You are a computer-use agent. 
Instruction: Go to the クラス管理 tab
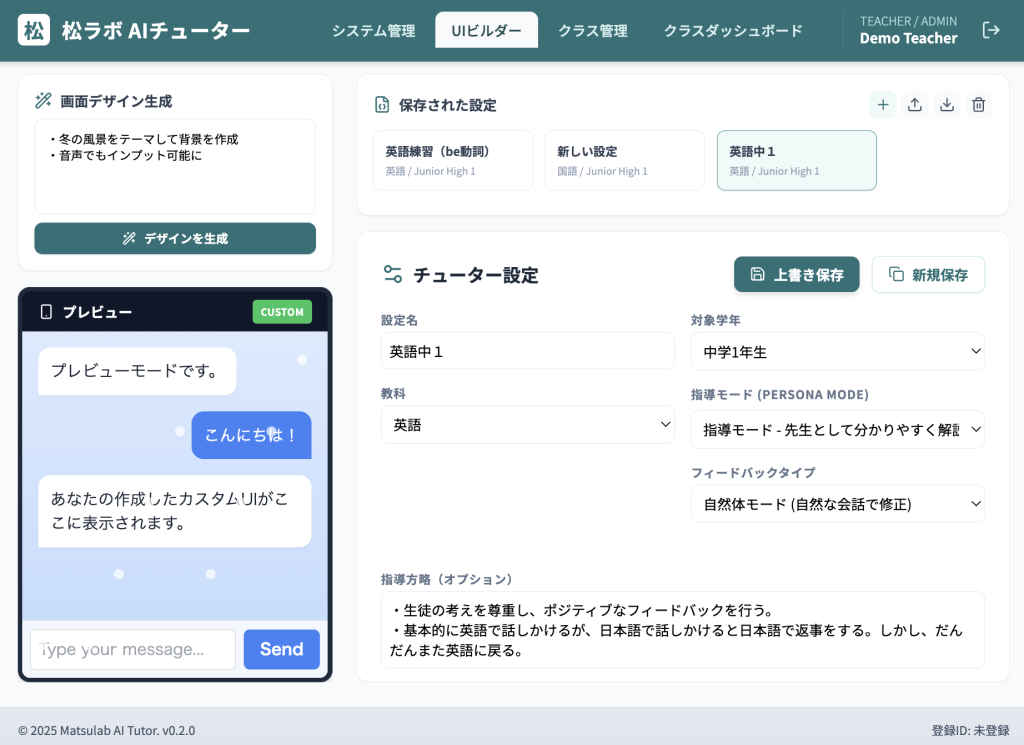click(x=593, y=31)
